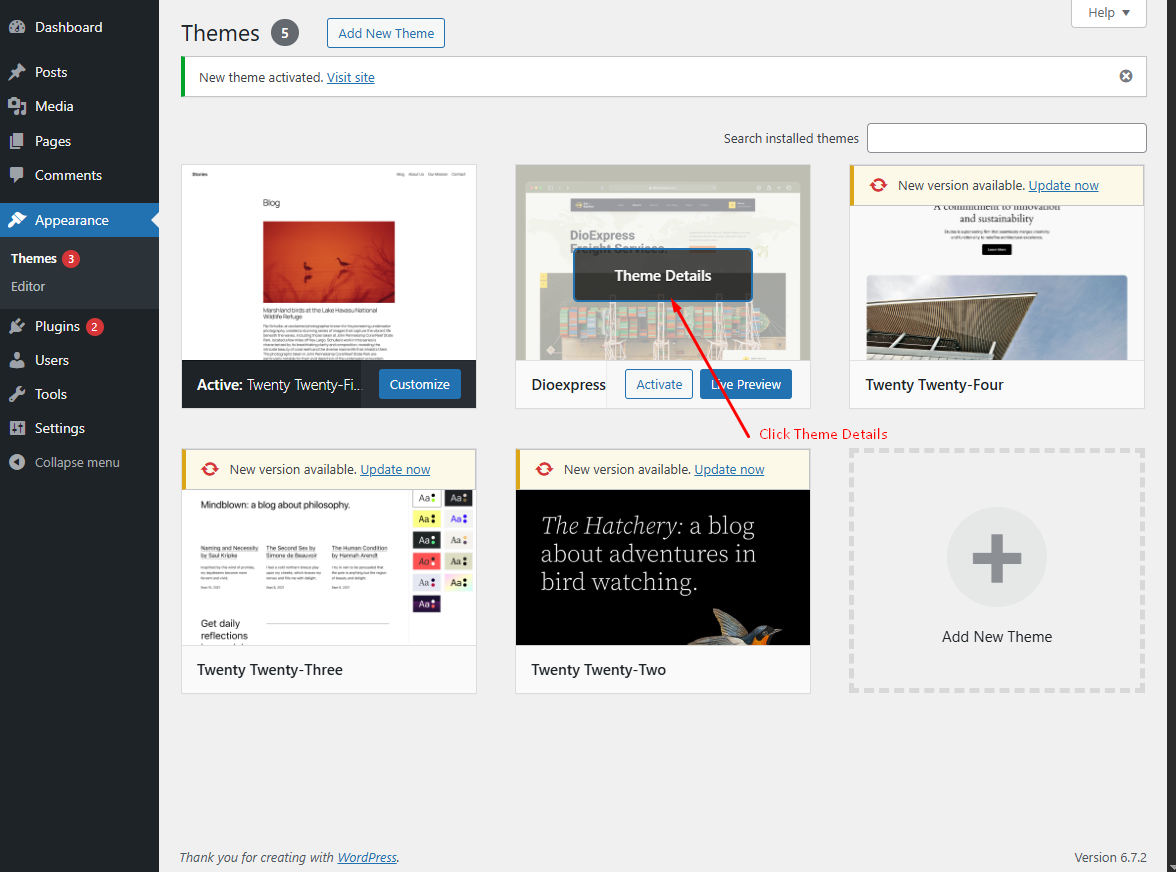Click the Comments speech bubble icon
Viewport: 1176px width, 872px height.
click(17, 175)
